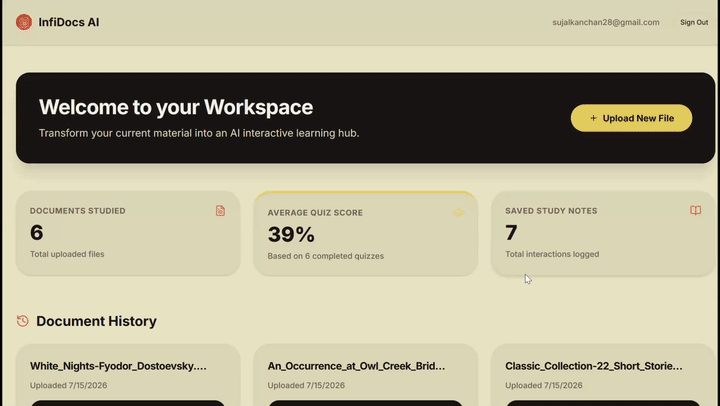Screen dimensions: 720x406
Task: Open the An_Occurrence_at_Owl_Creek_Brid... document
Action: tap(356, 366)
